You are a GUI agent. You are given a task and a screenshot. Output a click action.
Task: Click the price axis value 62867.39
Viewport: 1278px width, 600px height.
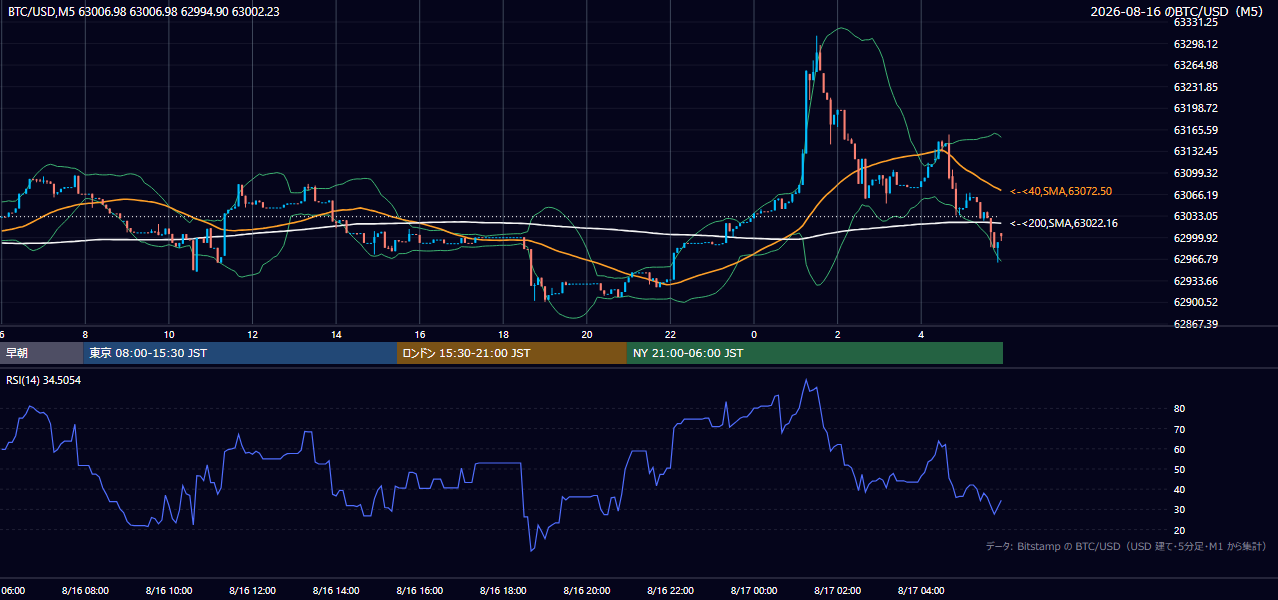1195,324
